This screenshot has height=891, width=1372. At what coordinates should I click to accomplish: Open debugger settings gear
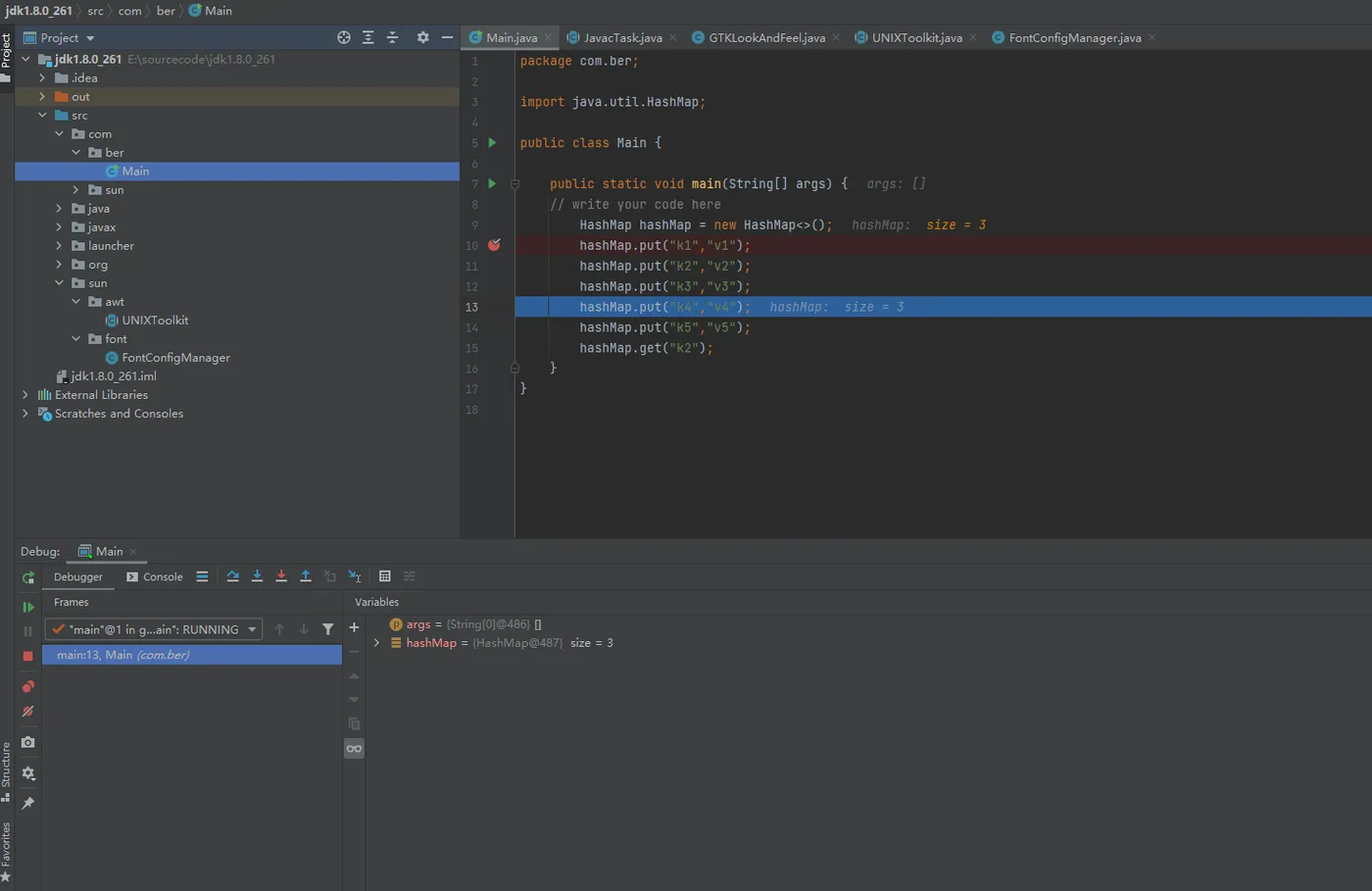28,773
